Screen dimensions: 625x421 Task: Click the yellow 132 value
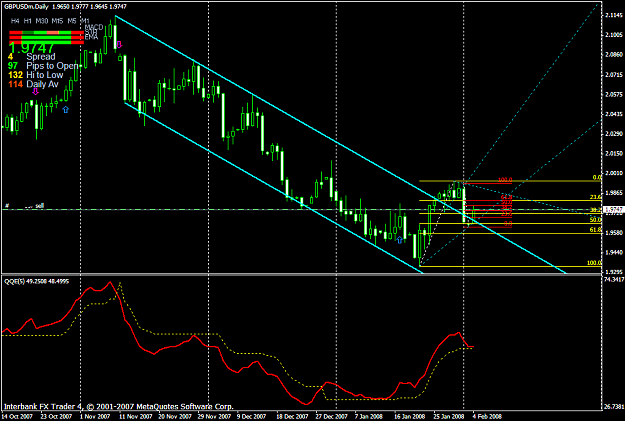coord(16,75)
